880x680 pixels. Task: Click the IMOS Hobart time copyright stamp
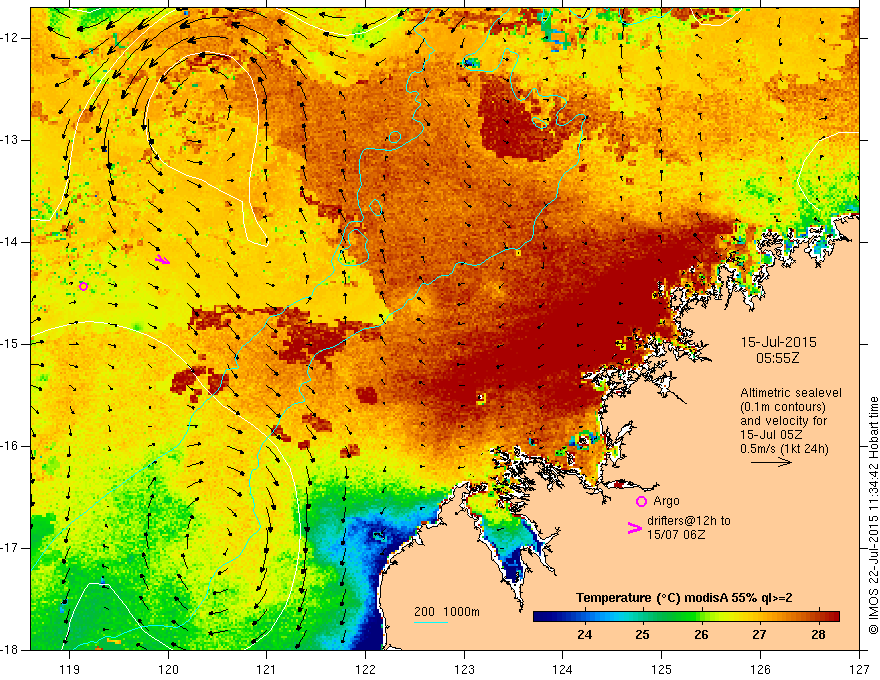pos(873,516)
